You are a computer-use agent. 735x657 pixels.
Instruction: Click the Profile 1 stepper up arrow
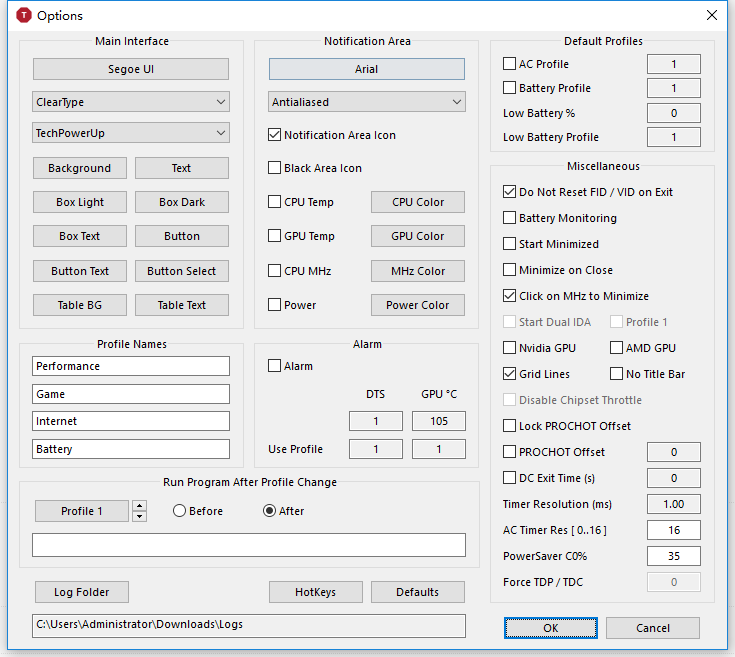pyautogui.click(x=139, y=506)
